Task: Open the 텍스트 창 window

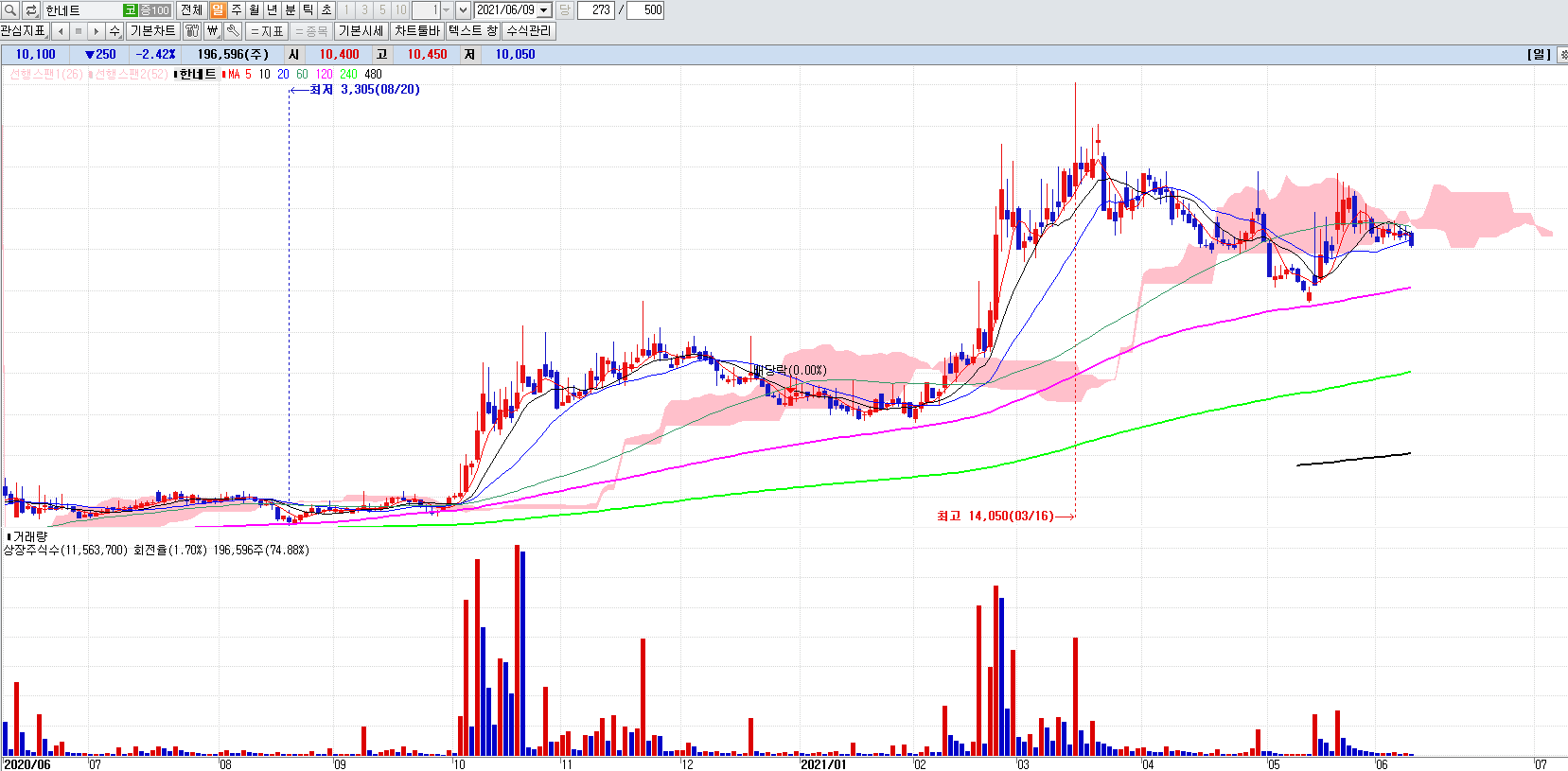Action: click(473, 31)
